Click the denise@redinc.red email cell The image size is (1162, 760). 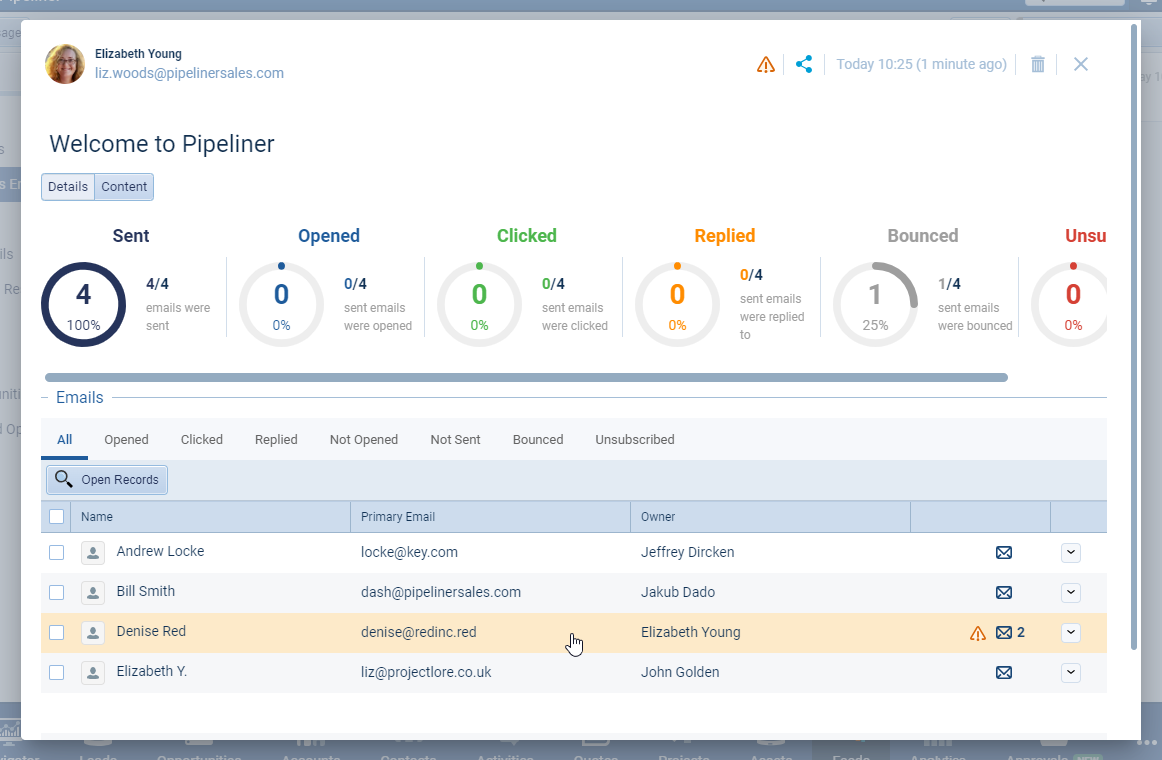(419, 633)
